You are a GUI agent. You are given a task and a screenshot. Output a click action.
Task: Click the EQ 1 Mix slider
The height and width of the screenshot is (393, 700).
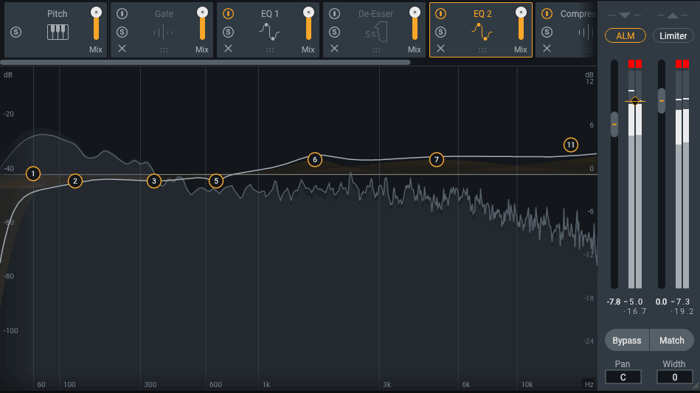[308, 24]
